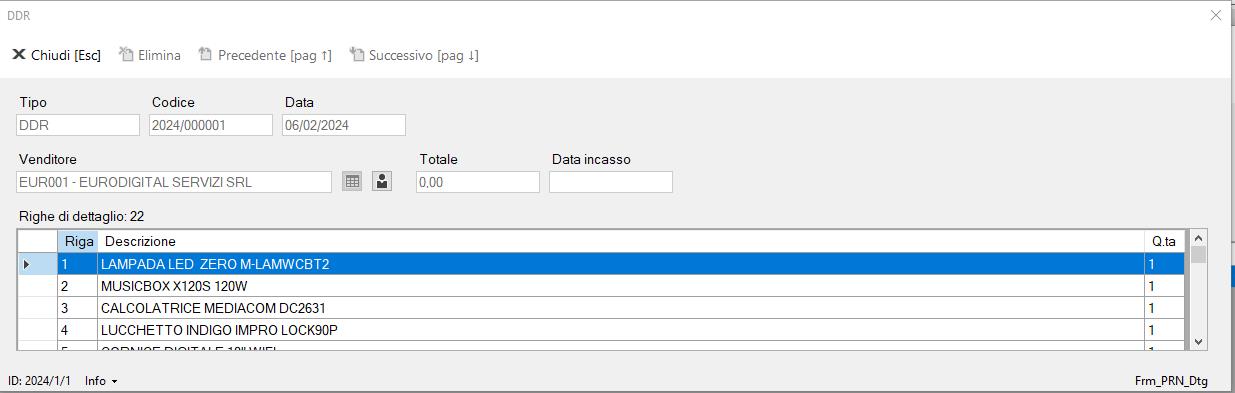Click the Totale field showing 0,00

(x=478, y=182)
